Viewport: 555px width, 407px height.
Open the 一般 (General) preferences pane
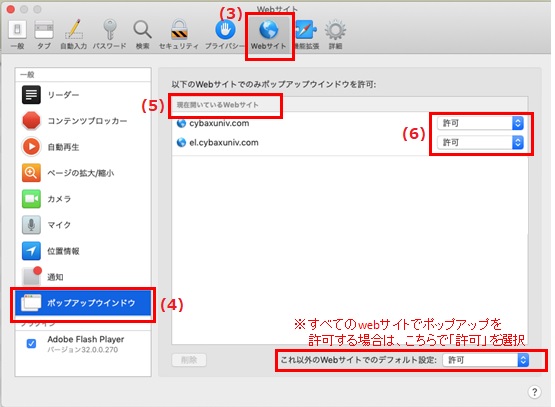(x=17, y=35)
